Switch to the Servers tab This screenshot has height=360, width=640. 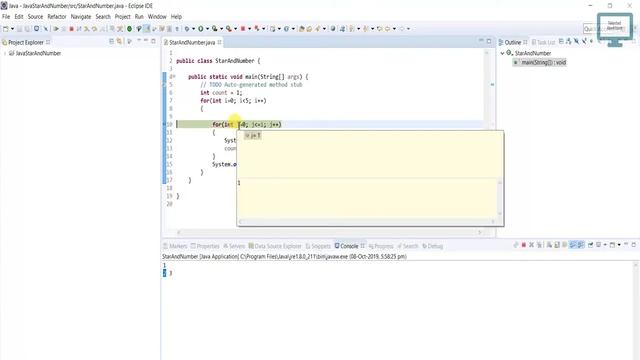point(234,246)
